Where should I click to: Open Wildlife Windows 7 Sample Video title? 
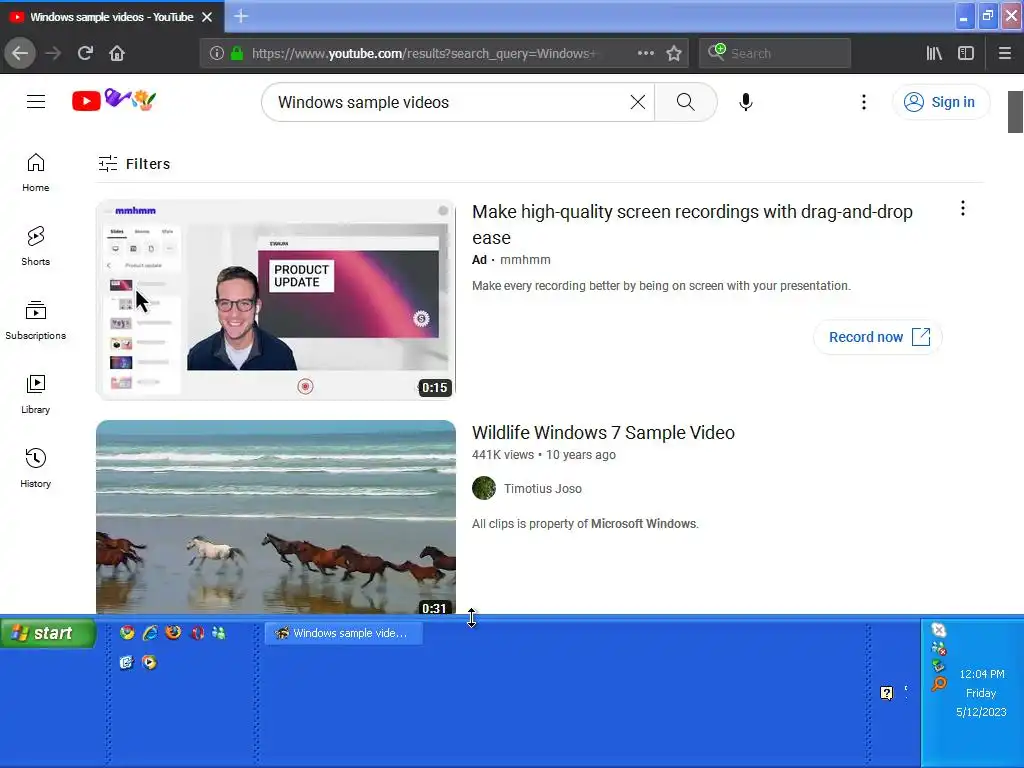[603, 432]
